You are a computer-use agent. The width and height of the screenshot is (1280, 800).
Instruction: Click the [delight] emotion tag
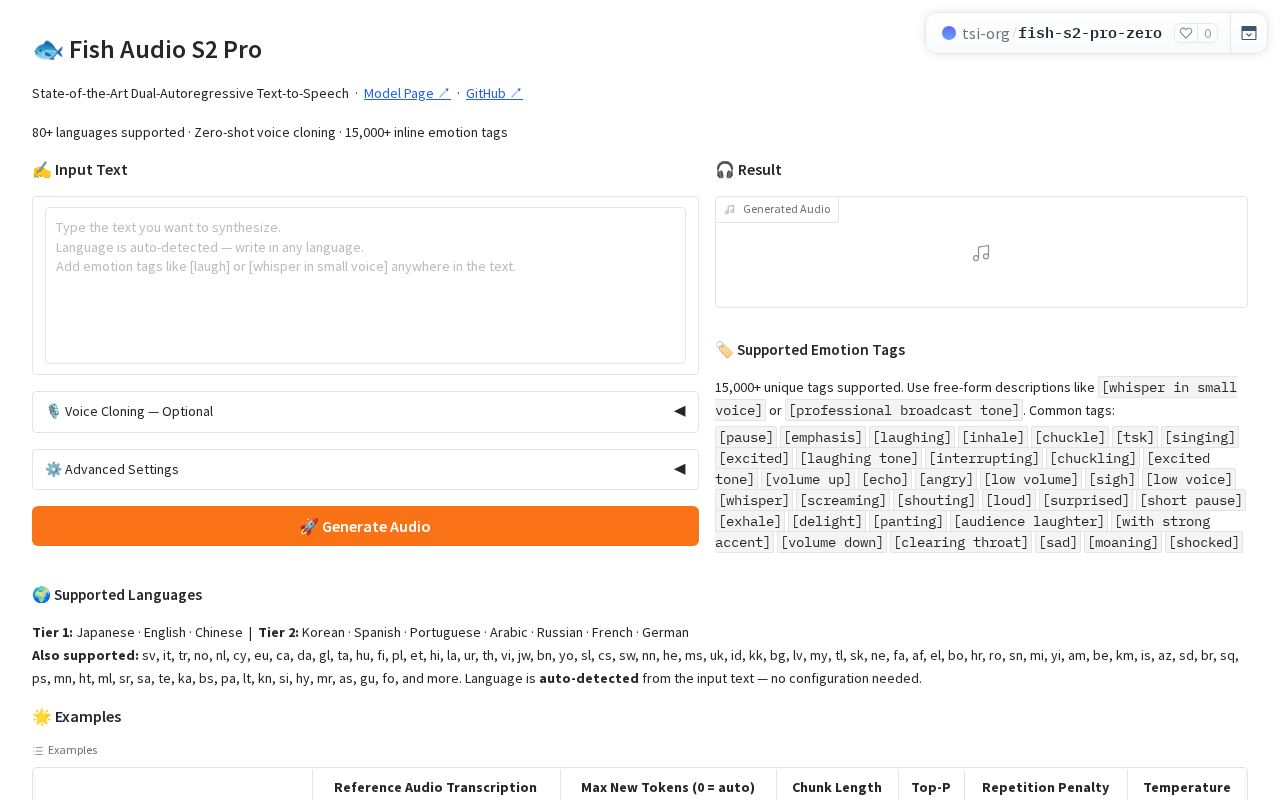tap(827, 521)
